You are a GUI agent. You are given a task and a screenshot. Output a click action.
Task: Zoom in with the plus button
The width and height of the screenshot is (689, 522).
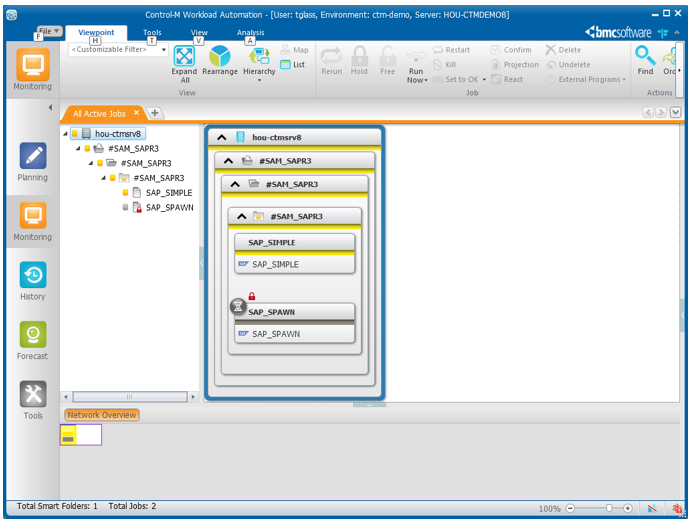627,508
